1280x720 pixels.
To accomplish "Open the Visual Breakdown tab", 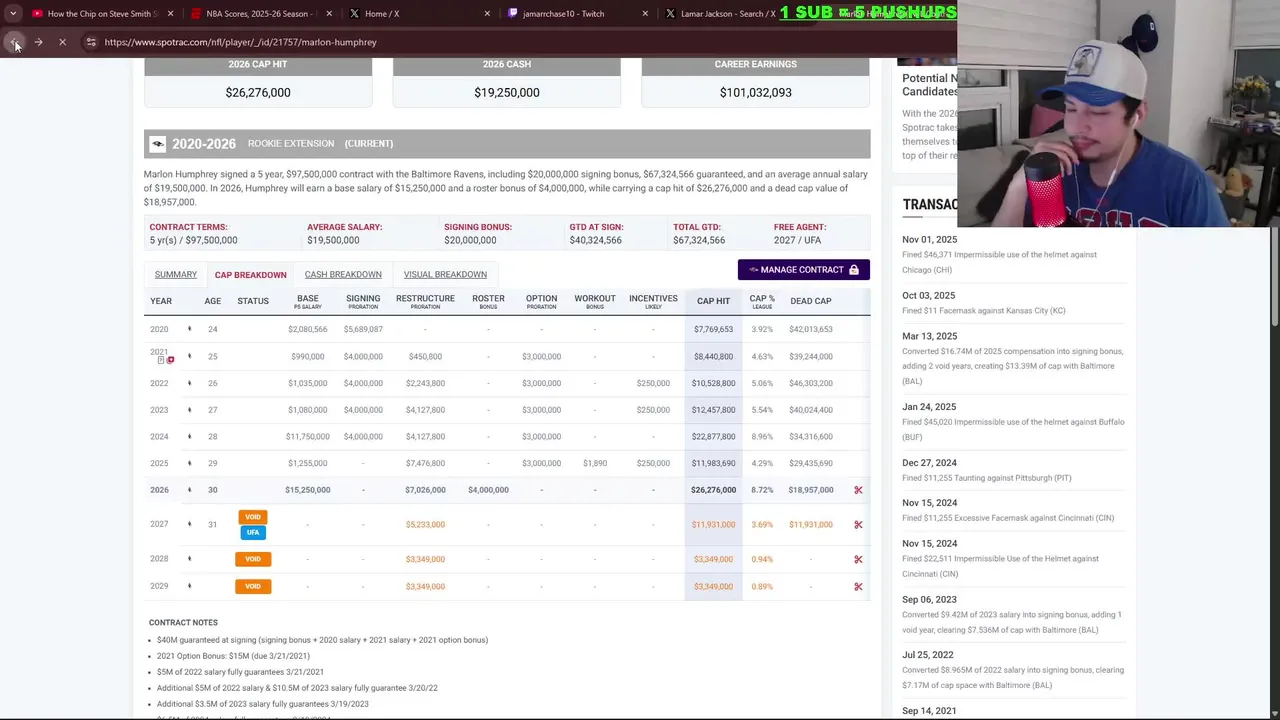I will point(445,274).
